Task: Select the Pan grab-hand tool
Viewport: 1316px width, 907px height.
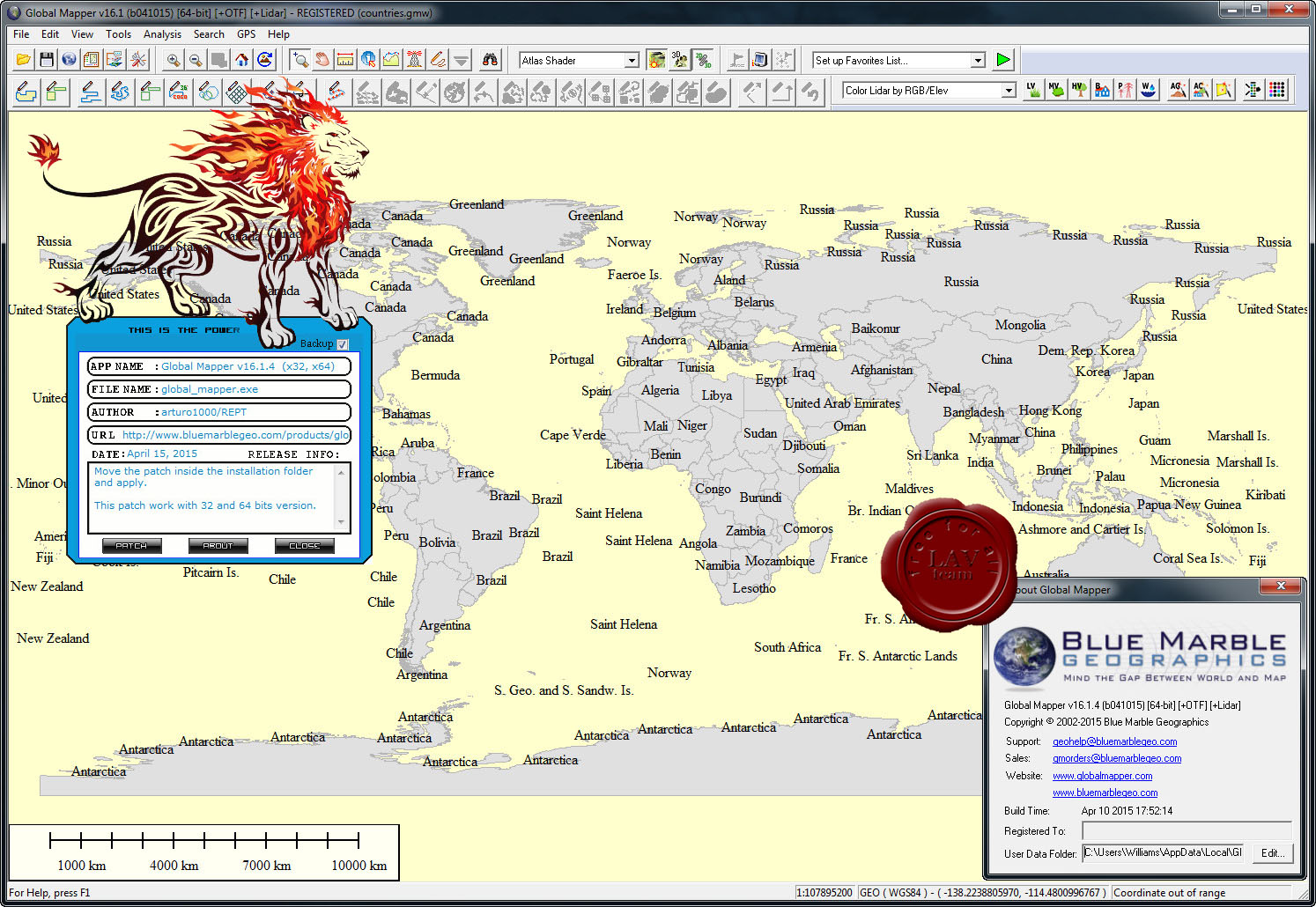Action: pos(323,60)
